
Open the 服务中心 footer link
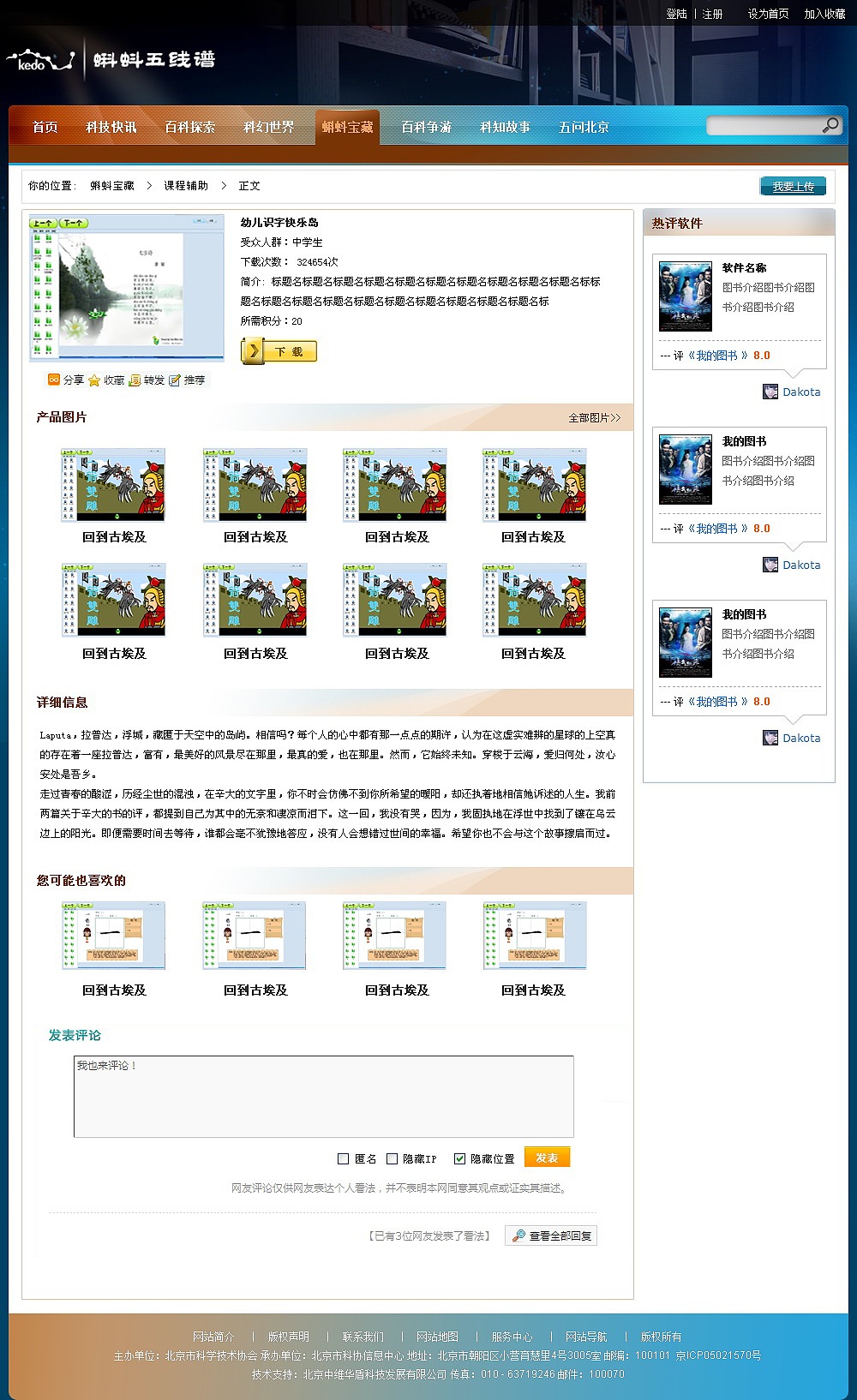pyautogui.click(x=512, y=1337)
